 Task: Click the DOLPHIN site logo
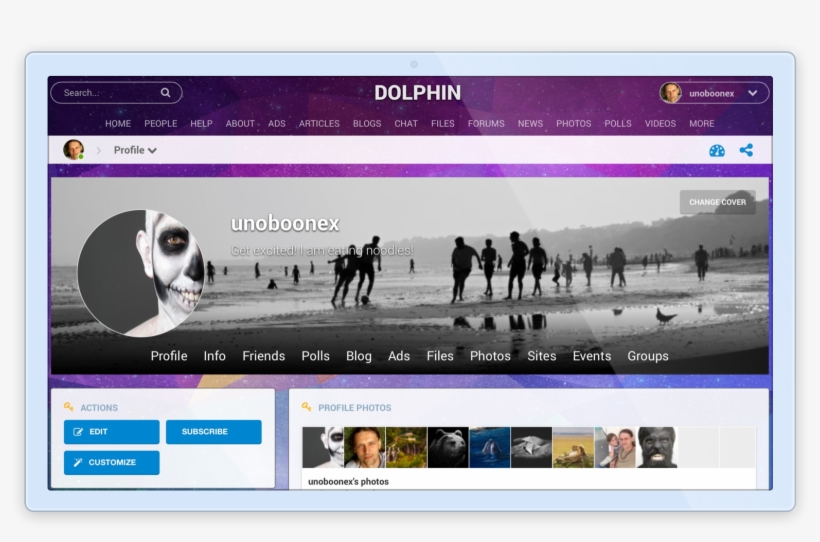click(x=417, y=93)
